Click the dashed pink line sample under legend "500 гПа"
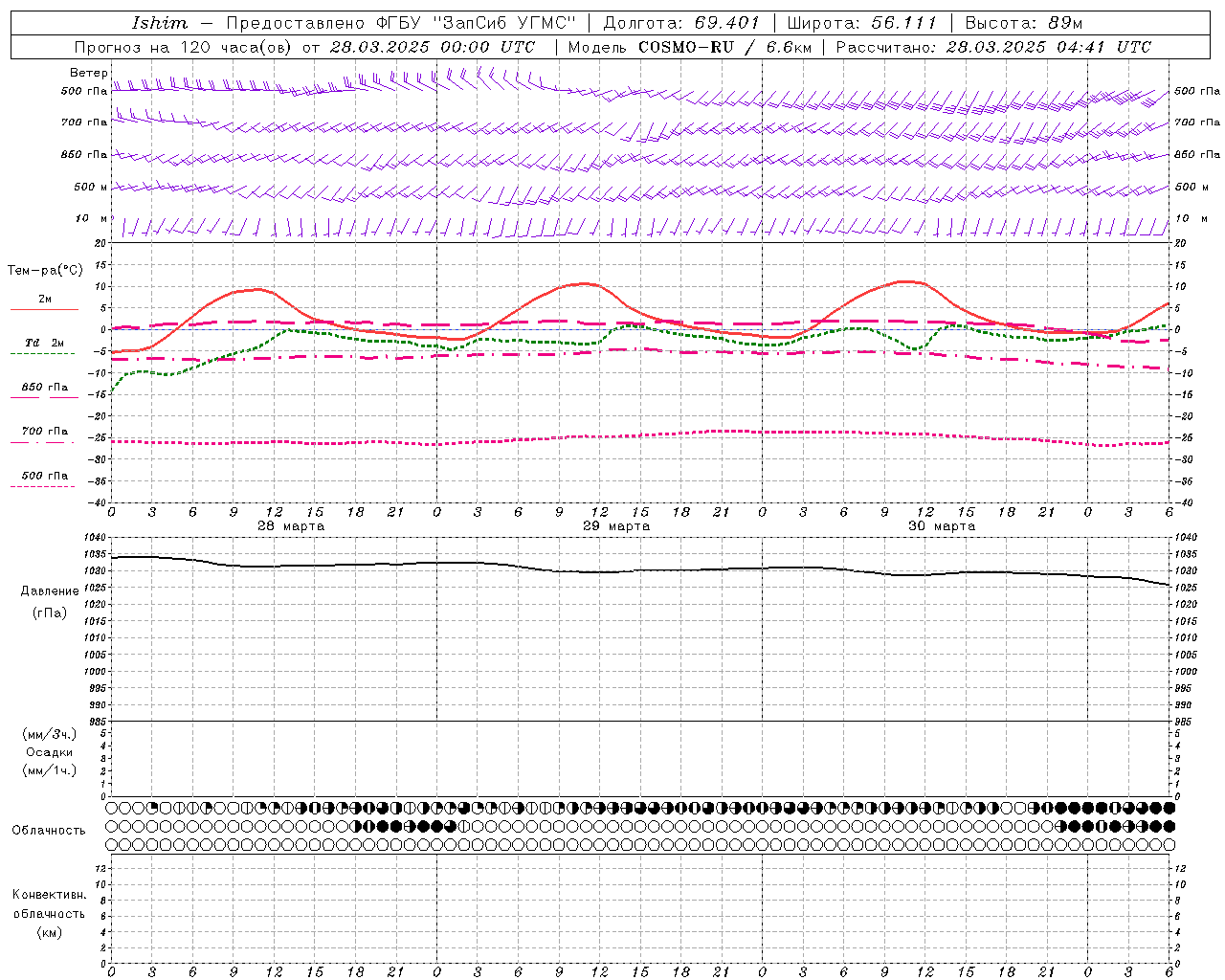The height and width of the screenshot is (980, 1225). (43, 486)
